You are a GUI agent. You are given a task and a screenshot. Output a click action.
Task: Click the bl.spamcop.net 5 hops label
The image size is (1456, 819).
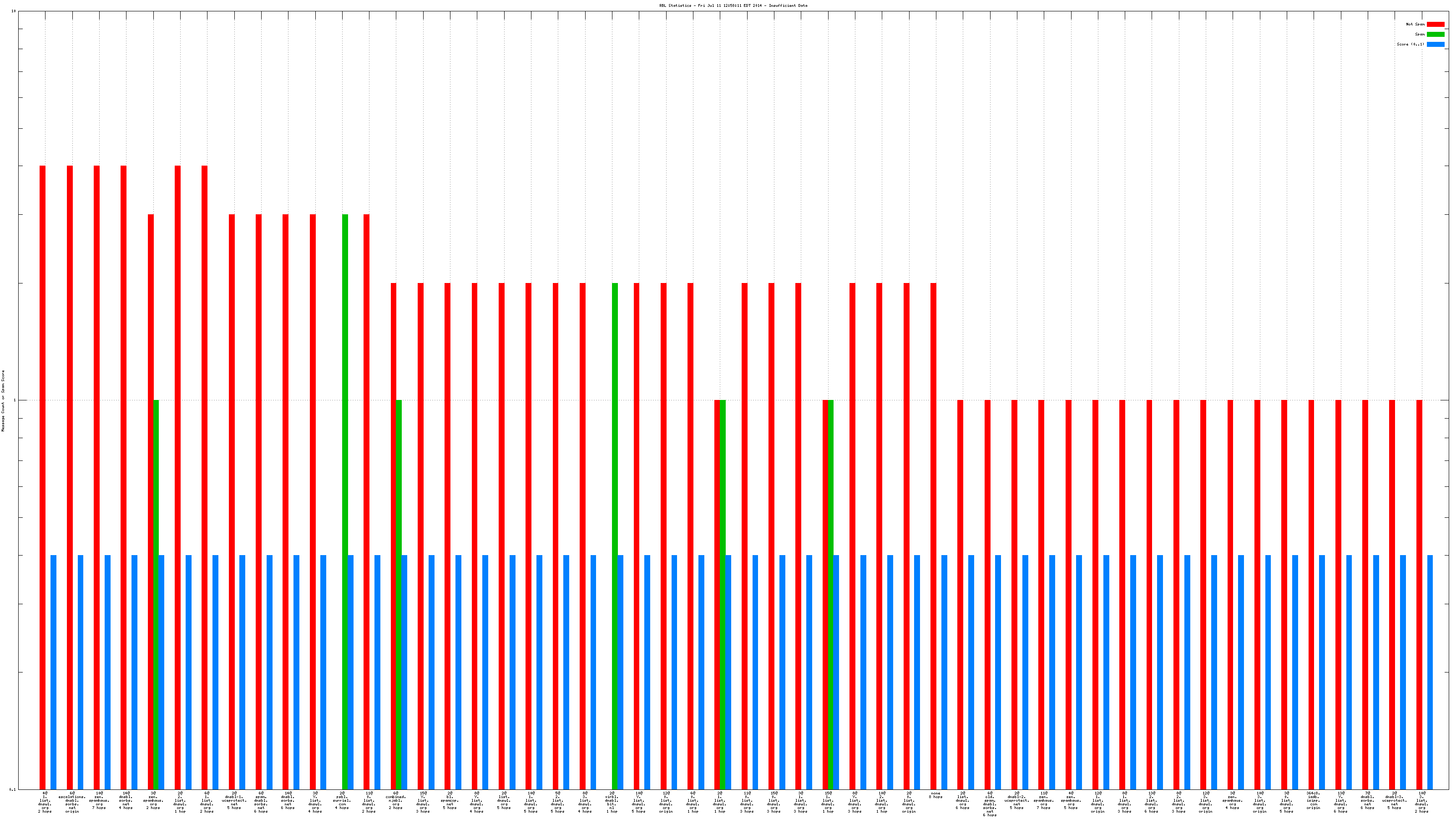tap(450, 801)
